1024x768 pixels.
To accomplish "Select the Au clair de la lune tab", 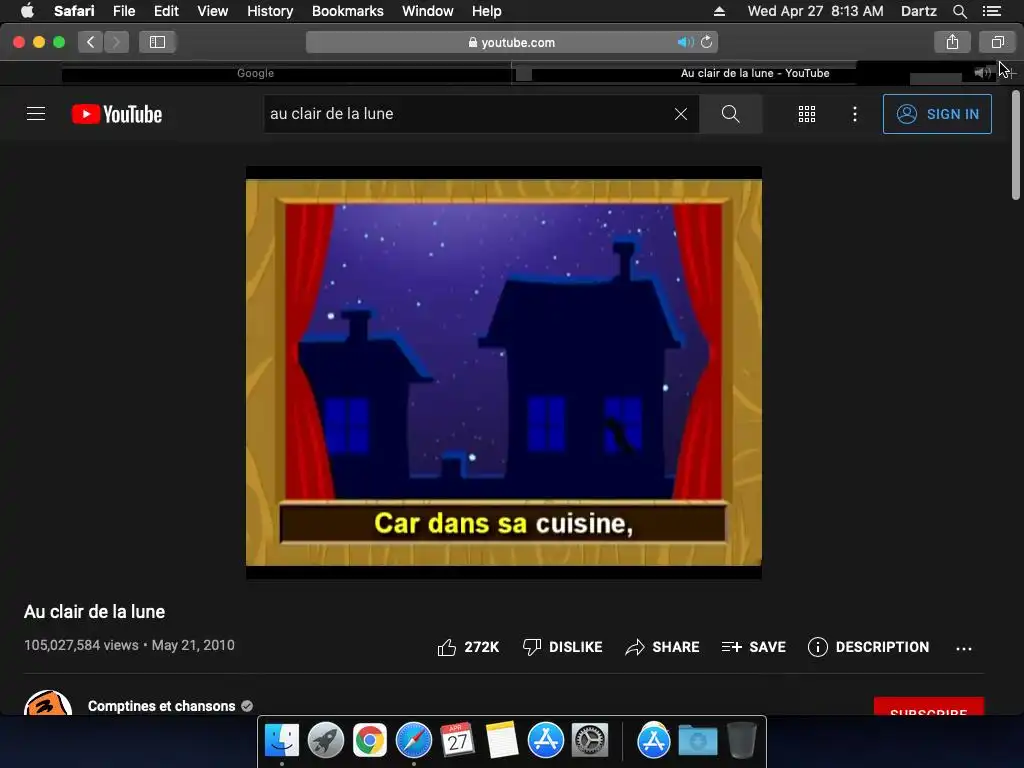I will tap(755, 73).
